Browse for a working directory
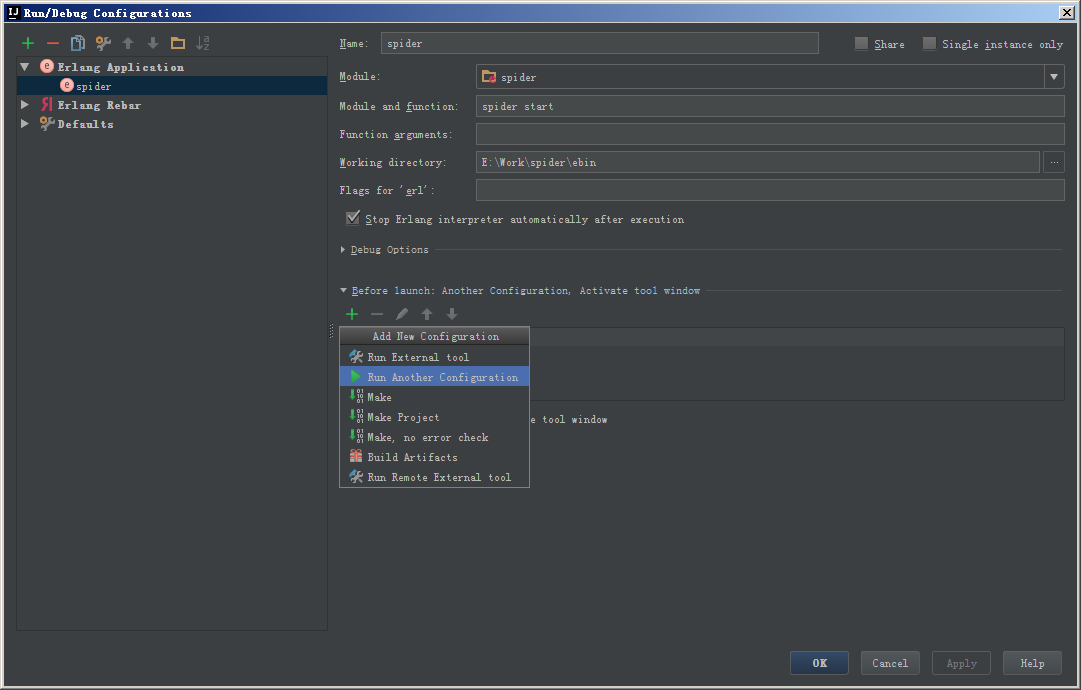 (1053, 162)
